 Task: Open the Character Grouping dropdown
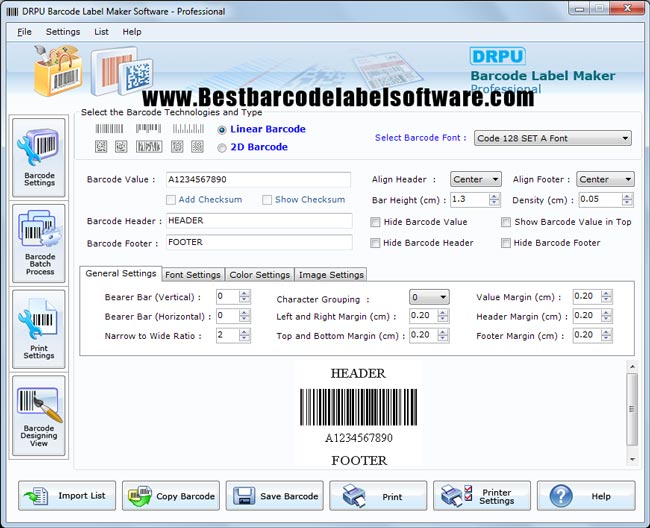(x=429, y=297)
